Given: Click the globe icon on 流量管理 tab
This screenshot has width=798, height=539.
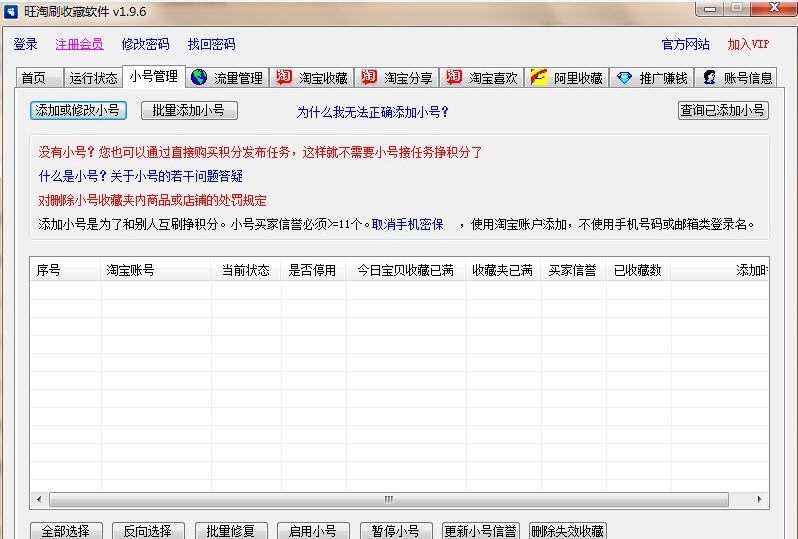Looking at the screenshot, I should 199,77.
